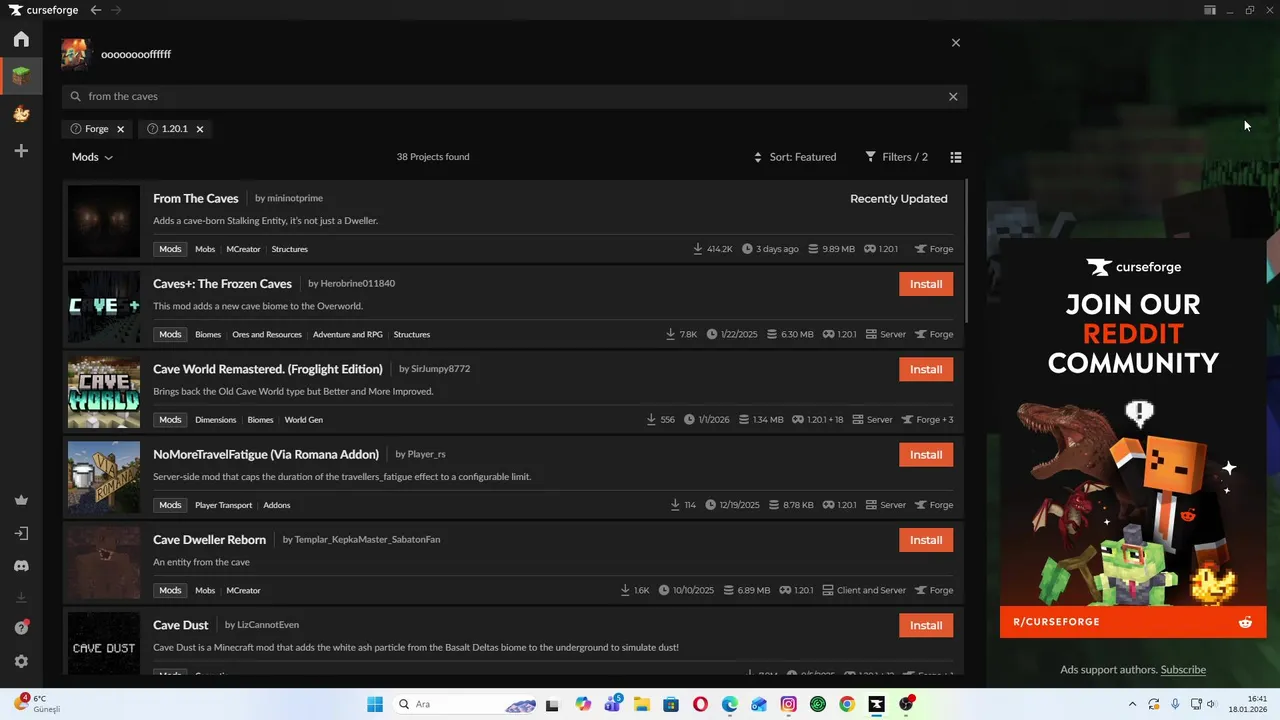Install NoMoreTravelFatigue addon
Viewport: 1280px width, 720px height.
[x=926, y=455]
